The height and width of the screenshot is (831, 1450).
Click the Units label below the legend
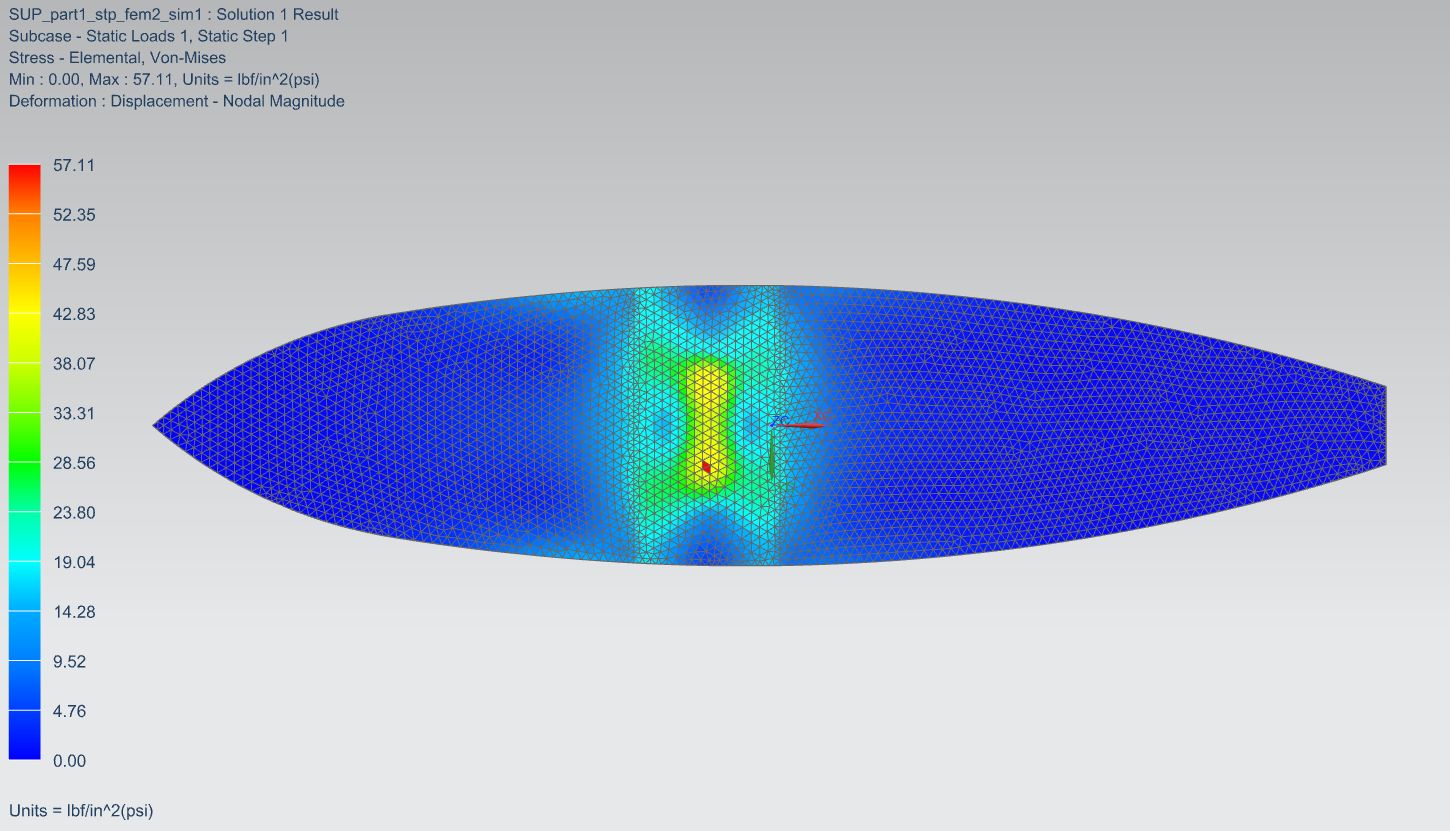click(x=81, y=811)
